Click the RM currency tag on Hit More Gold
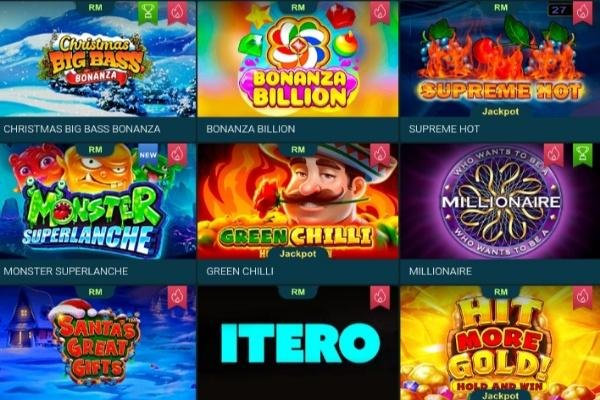The height and width of the screenshot is (400, 600). click(x=501, y=292)
